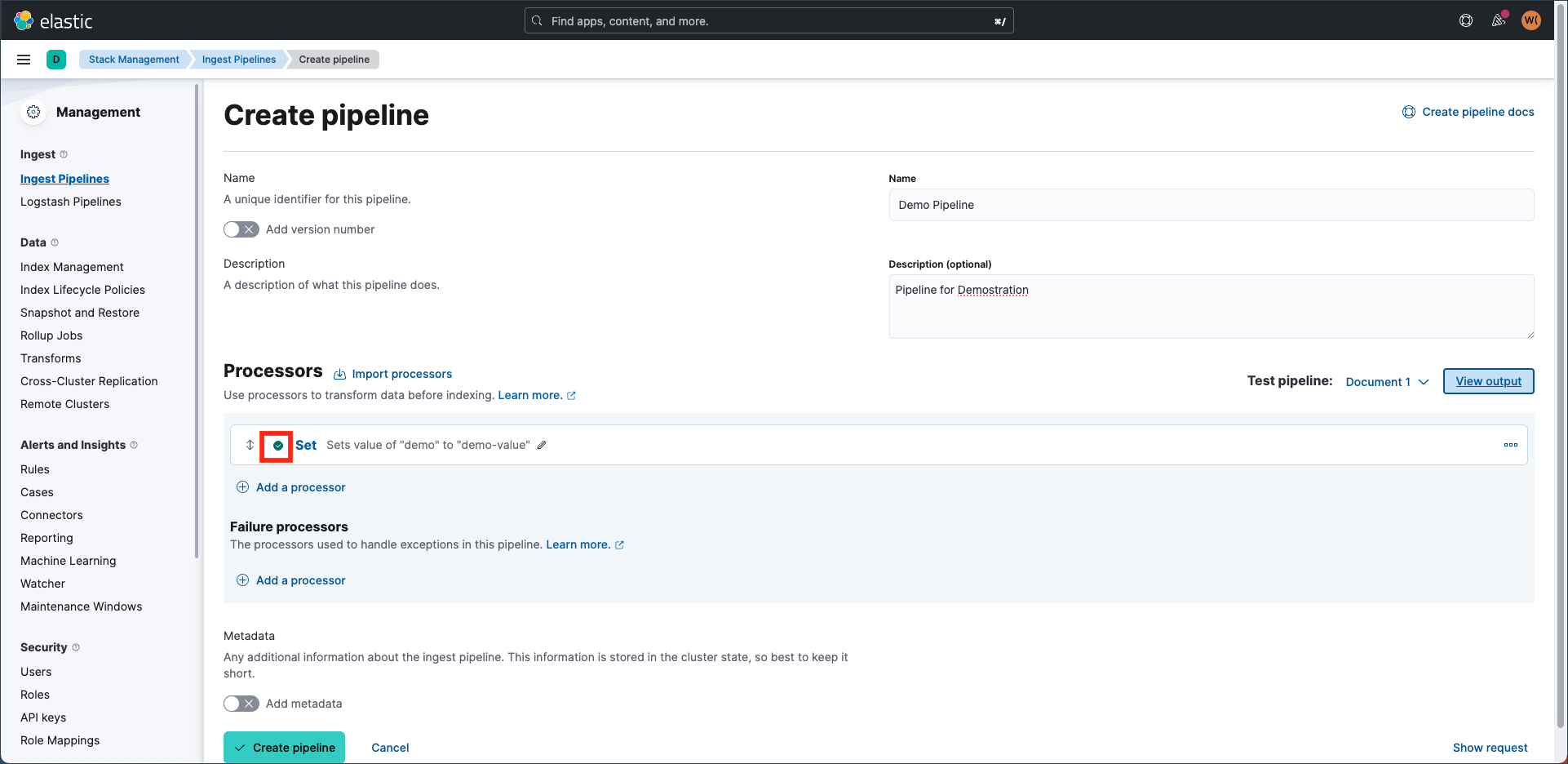This screenshot has height=764, width=1568.
Task: Click the Create pipeline button
Action: click(284, 747)
